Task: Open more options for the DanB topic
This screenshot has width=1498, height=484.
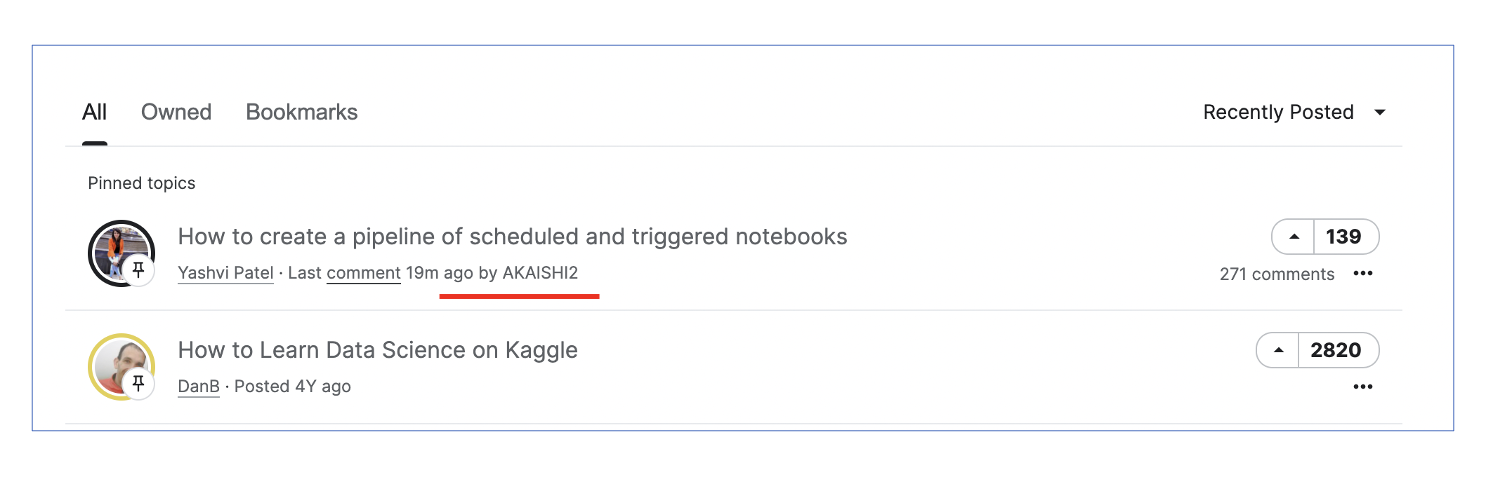Action: coord(1362,387)
